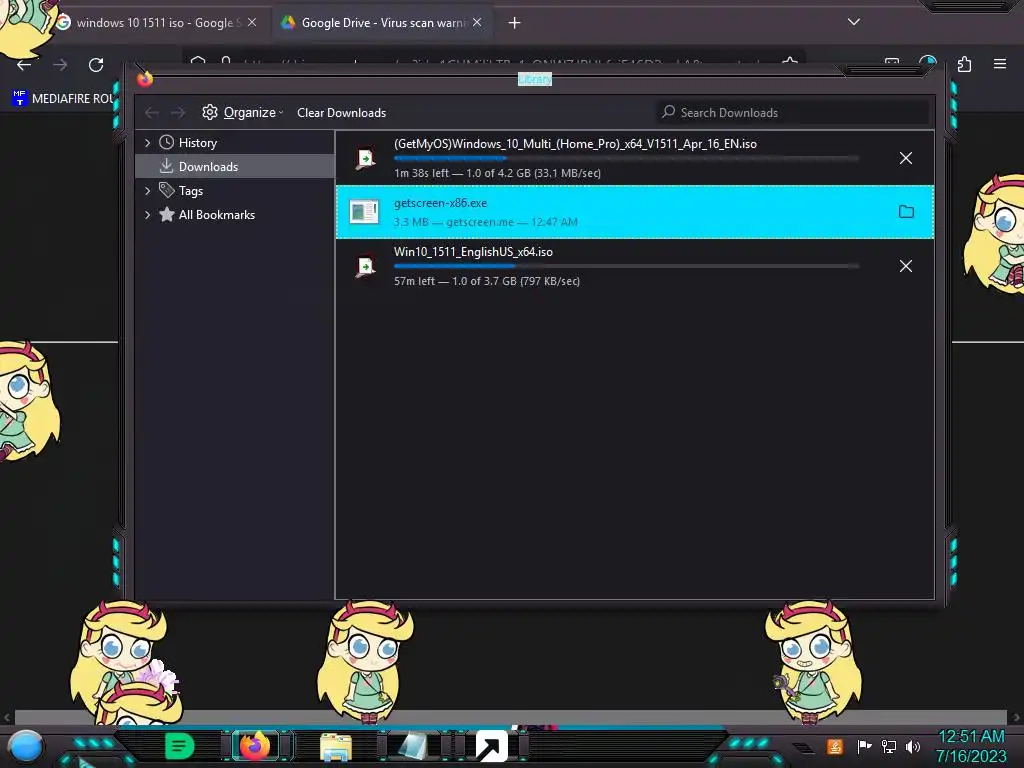
Task: Select Tags in the Library sidebar
Action: click(190, 191)
